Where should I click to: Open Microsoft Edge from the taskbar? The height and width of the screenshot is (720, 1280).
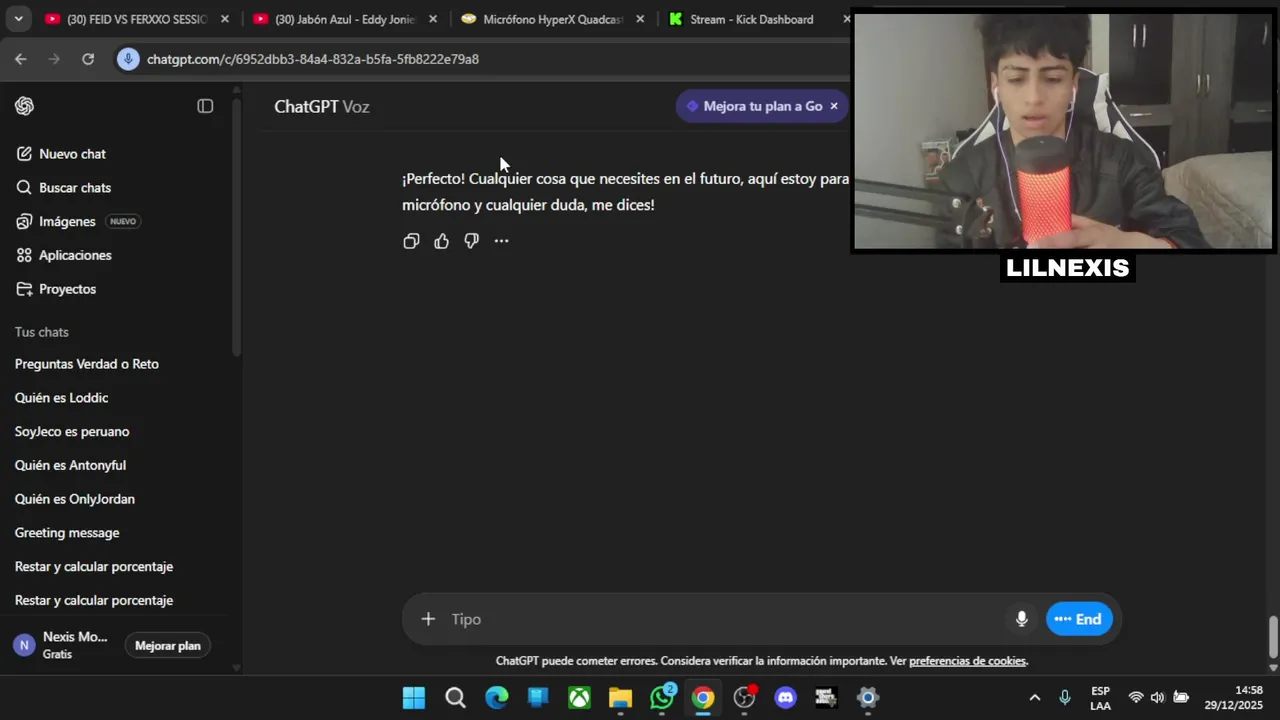pyautogui.click(x=497, y=698)
